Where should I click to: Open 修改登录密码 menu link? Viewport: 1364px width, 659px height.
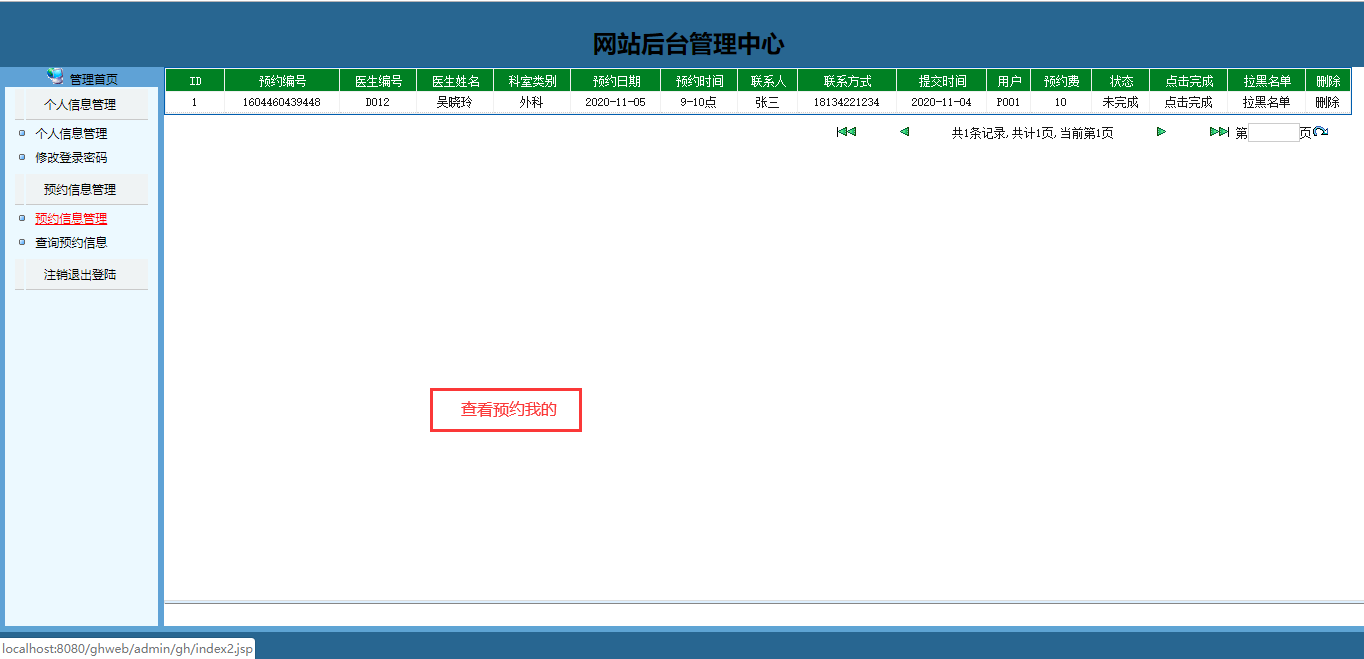(71, 157)
